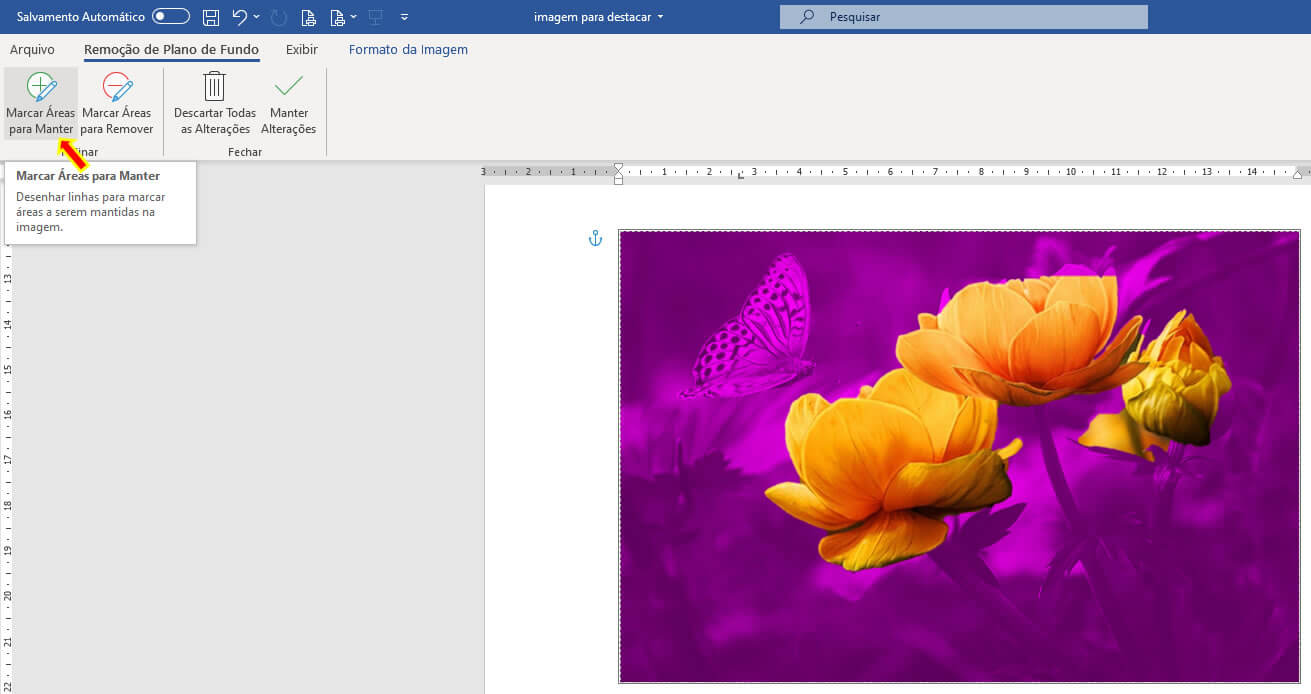Select the Remoção de Plano de Fundo tab
Image resolution: width=1311 pixels, height=694 pixels.
click(171, 49)
